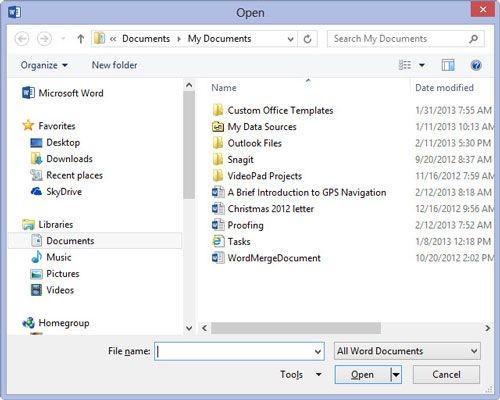Expand the Change your view dropdown arrow

pyautogui.click(x=422, y=65)
